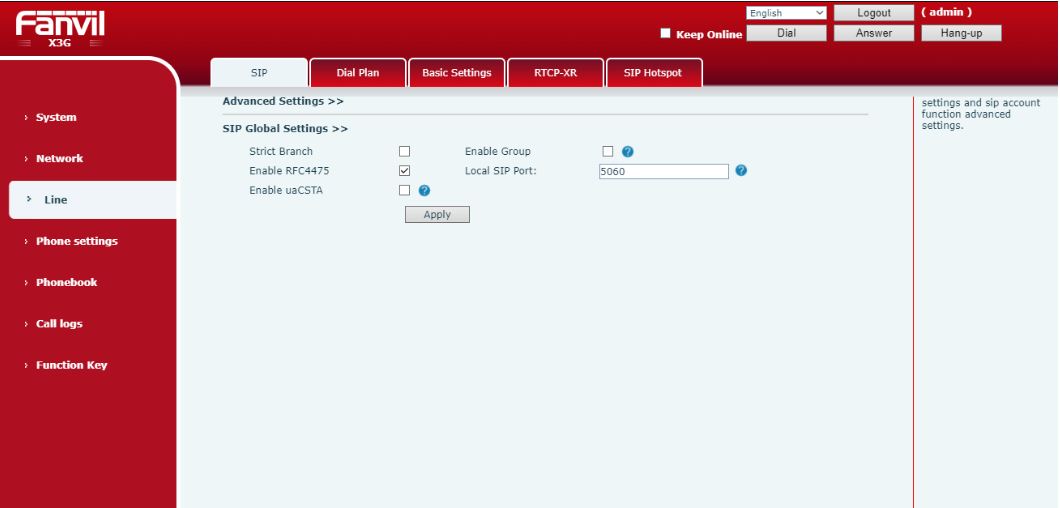Image resolution: width=1060 pixels, height=508 pixels.
Task: Click help icon beside Local SIP Port
Action: pyautogui.click(x=741, y=171)
